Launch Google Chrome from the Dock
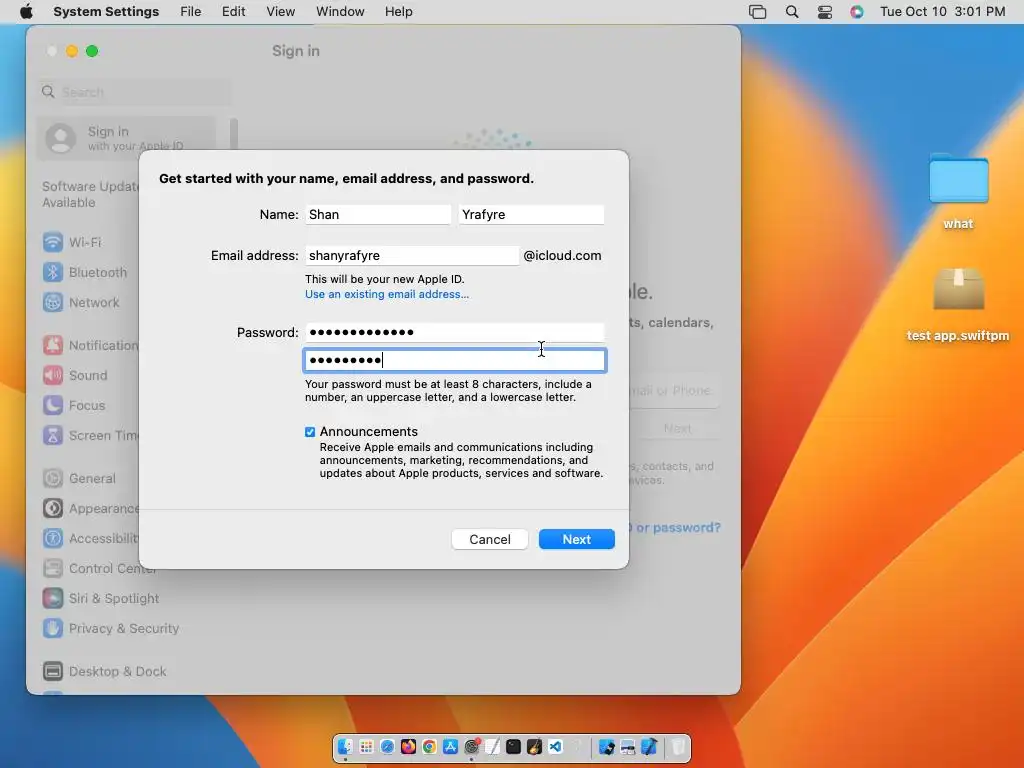The height and width of the screenshot is (768, 1024). click(x=429, y=746)
